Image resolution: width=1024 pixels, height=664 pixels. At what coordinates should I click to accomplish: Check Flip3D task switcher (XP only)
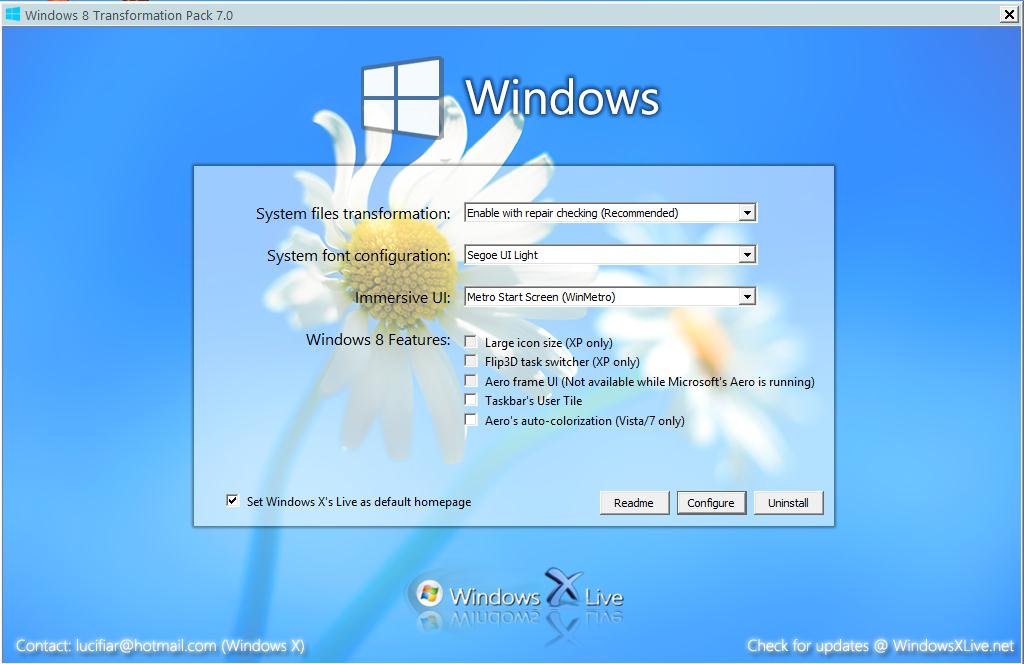470,361
